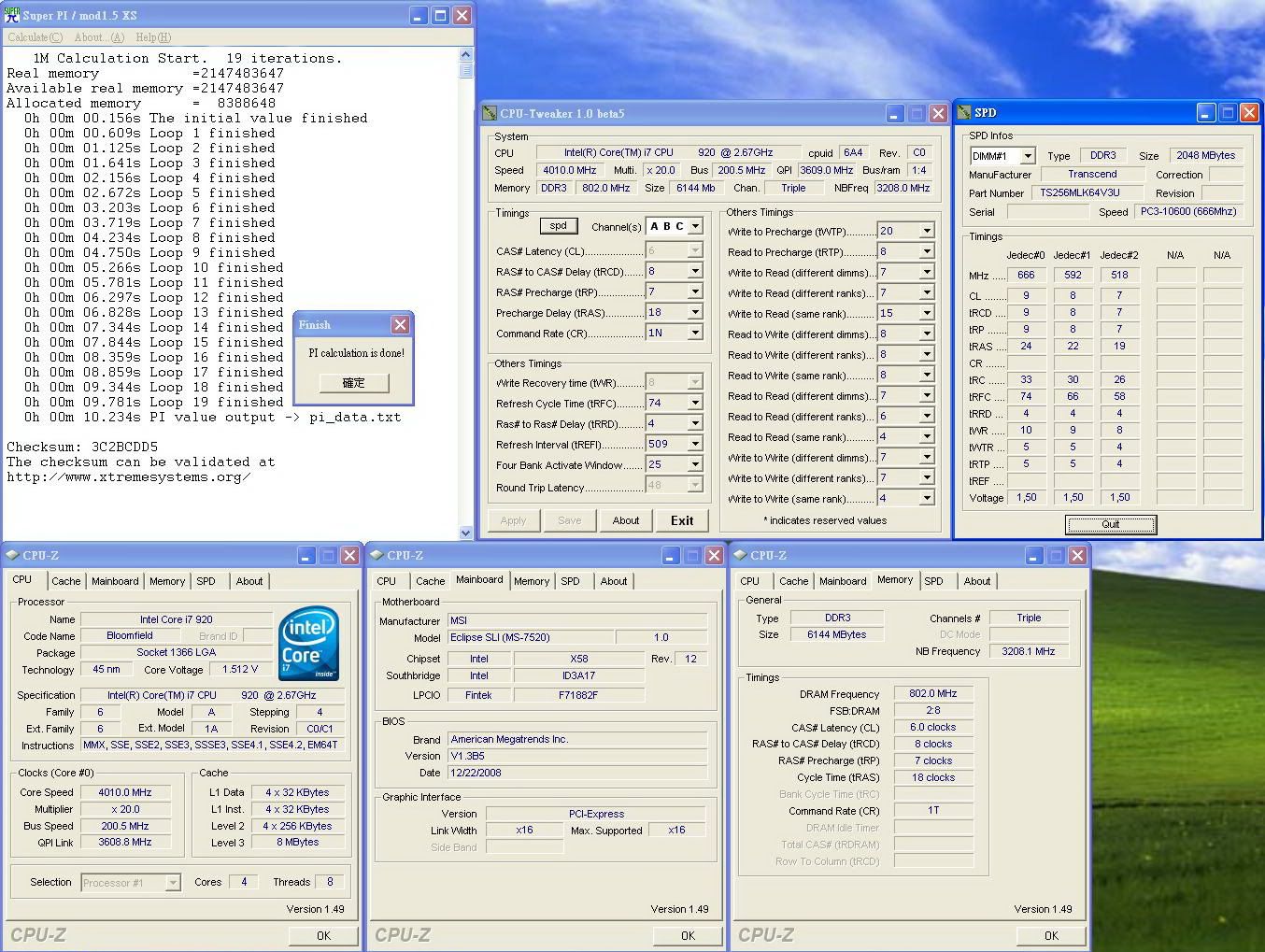Screen dimensions: 1265x952
Task: Open the Write to Read (same rank) dropdown
Action: click(926, 313)
